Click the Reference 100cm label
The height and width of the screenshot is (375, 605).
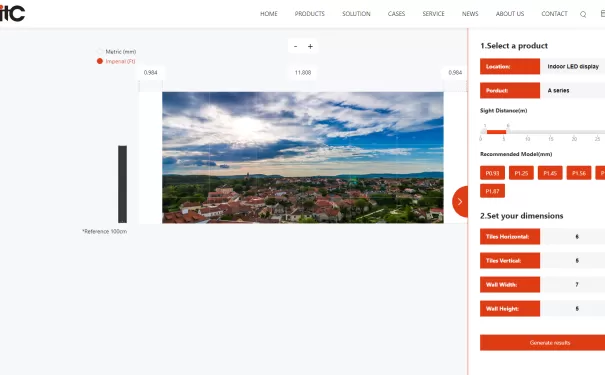pos(105,231)
